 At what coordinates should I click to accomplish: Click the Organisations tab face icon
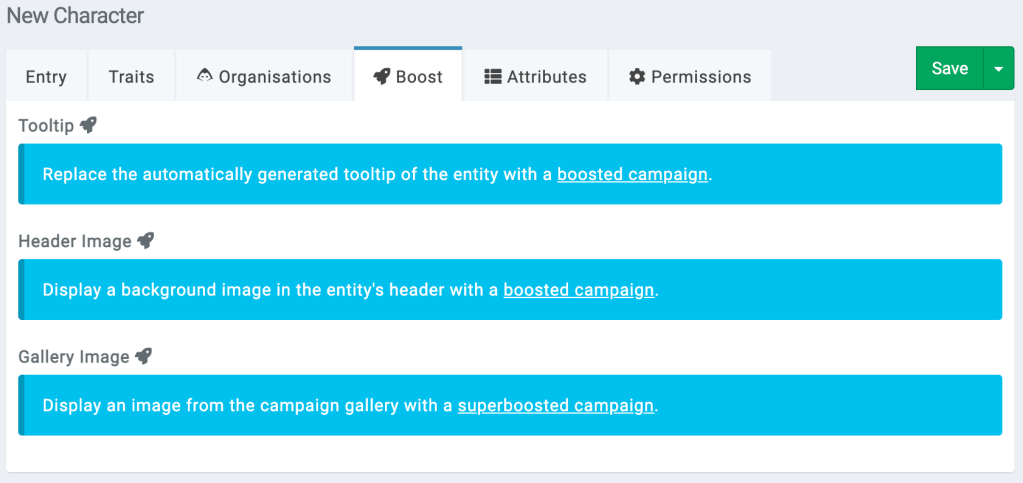[x=205, y=76]
